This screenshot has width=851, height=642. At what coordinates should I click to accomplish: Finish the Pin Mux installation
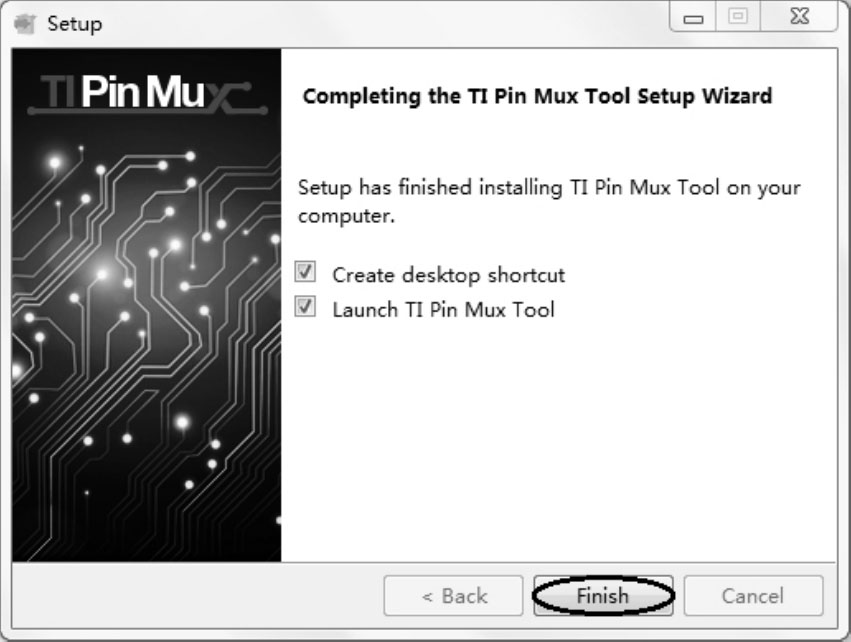click(x=603, y=596)
